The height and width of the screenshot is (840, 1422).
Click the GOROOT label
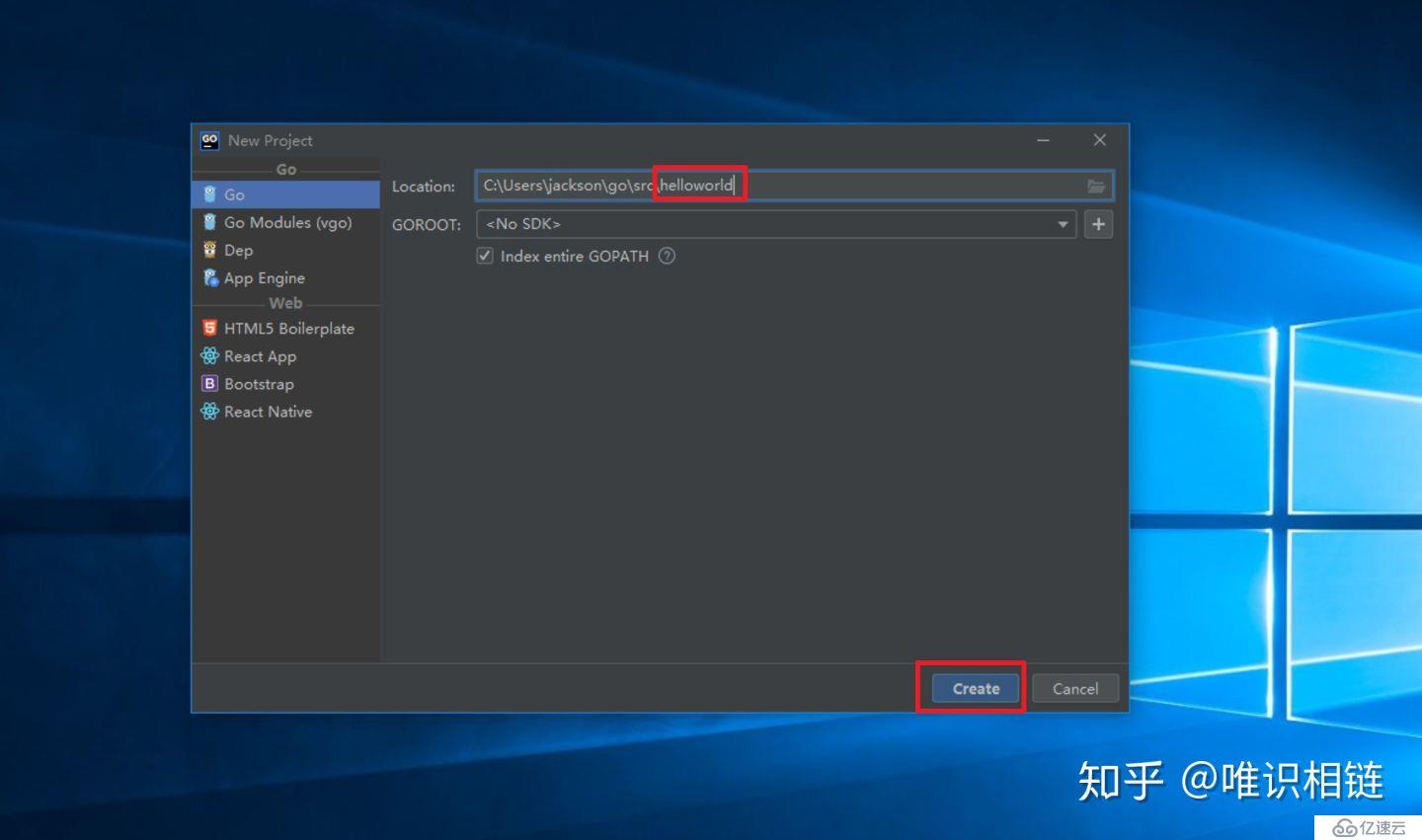pyautogui.click(x=427, y=224)
